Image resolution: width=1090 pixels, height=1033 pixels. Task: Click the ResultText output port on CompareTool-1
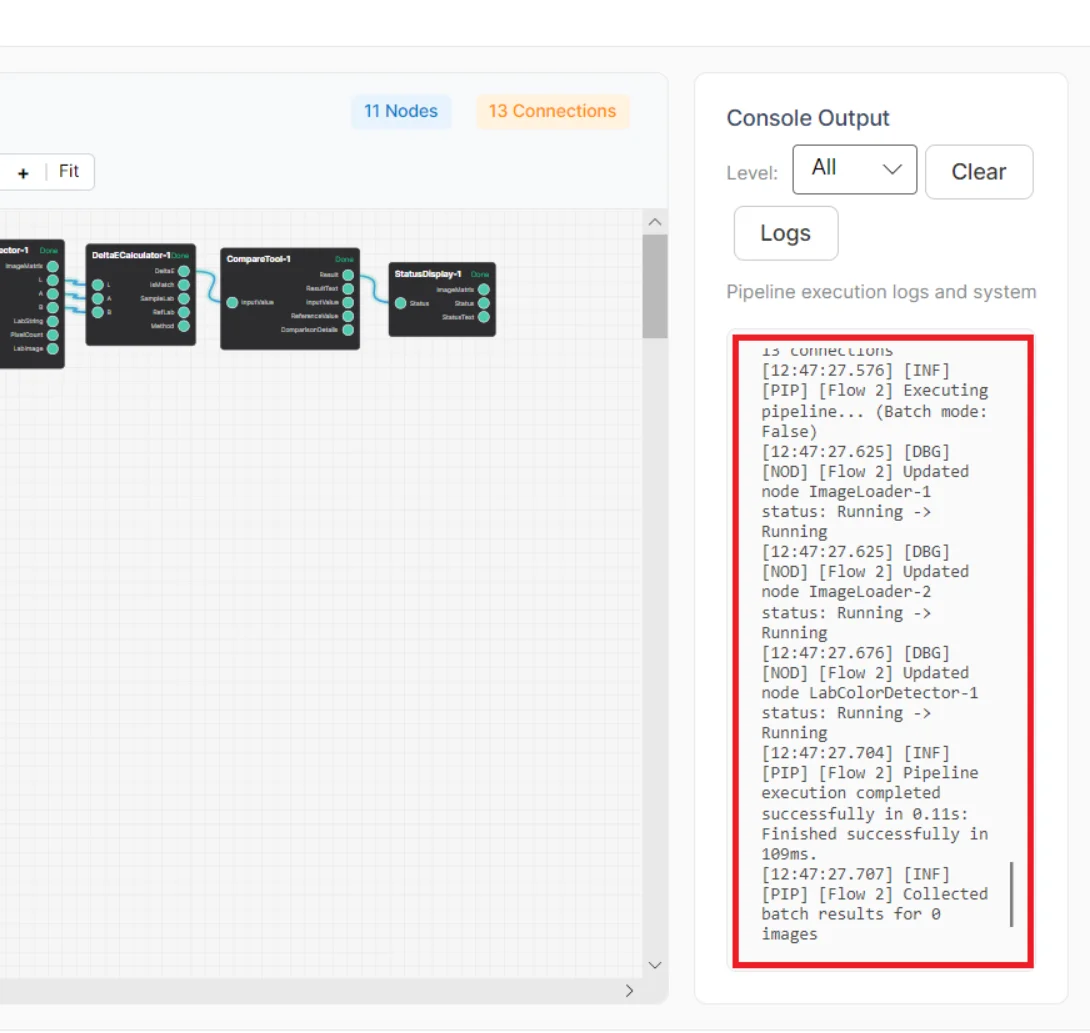point(348,288)
